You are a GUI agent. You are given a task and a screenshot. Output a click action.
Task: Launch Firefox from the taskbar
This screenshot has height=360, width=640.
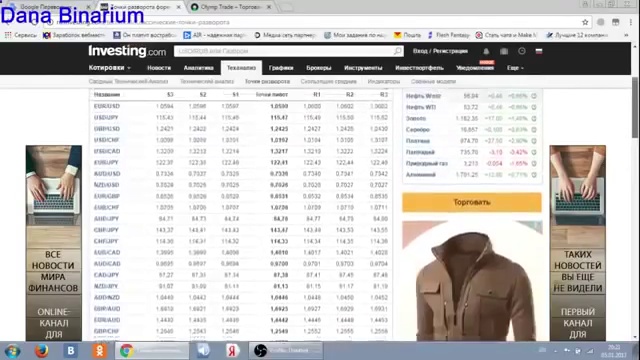click(x=41, y=351)
